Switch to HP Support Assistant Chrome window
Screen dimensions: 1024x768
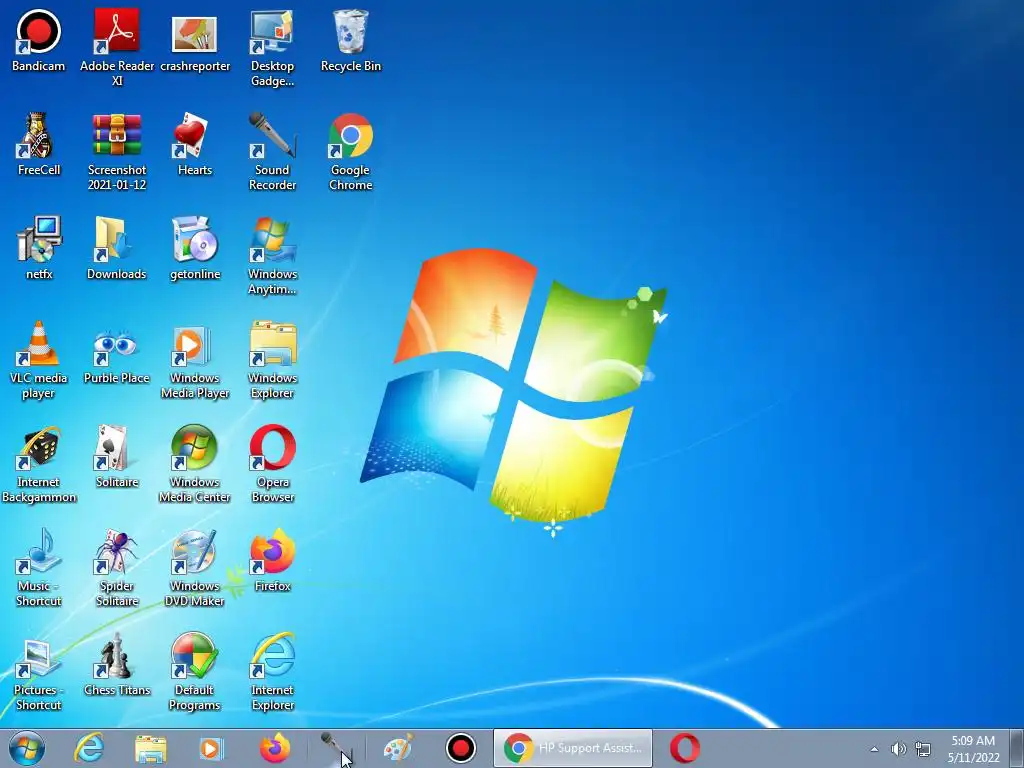(x=573, y=748)
